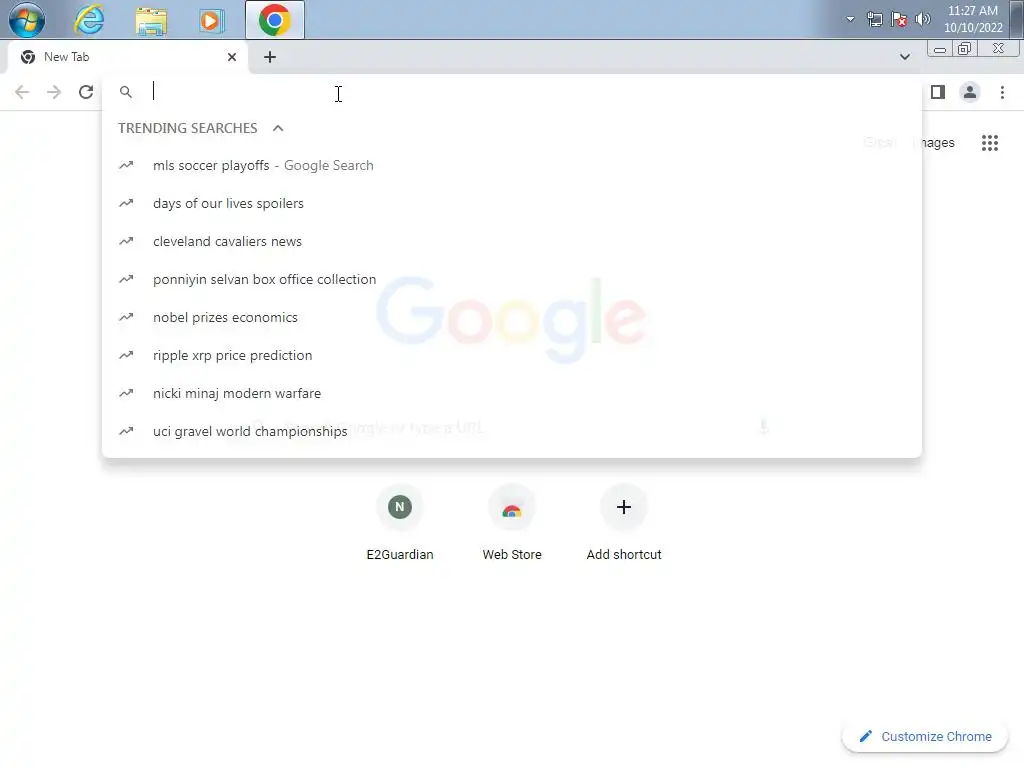Viewport: 1024px width, 768px height.
Task: Pick ripple xrp price prediction
Action: point(511,355)
